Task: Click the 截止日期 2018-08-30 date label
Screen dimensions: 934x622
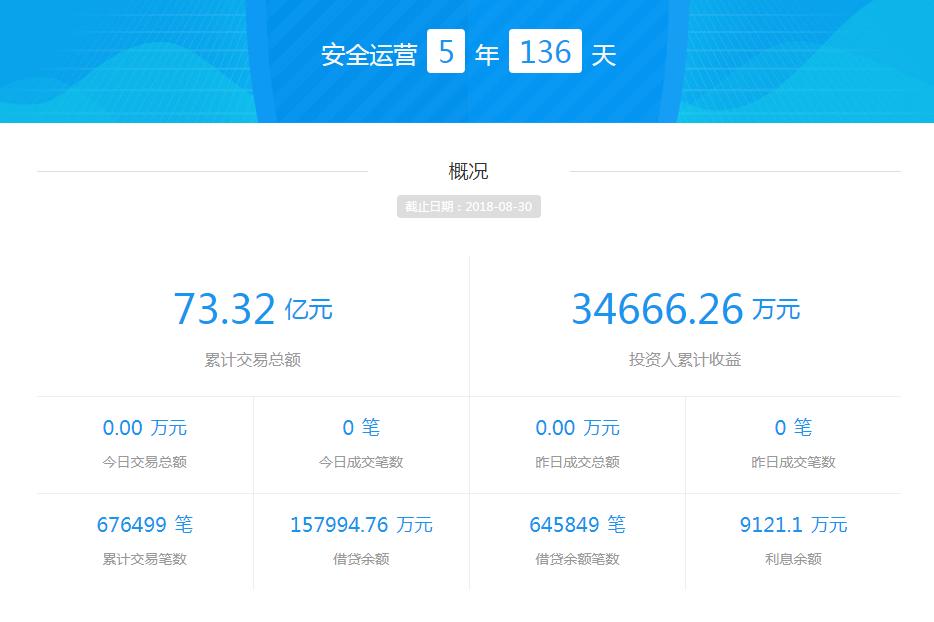Action: point(466,206)
